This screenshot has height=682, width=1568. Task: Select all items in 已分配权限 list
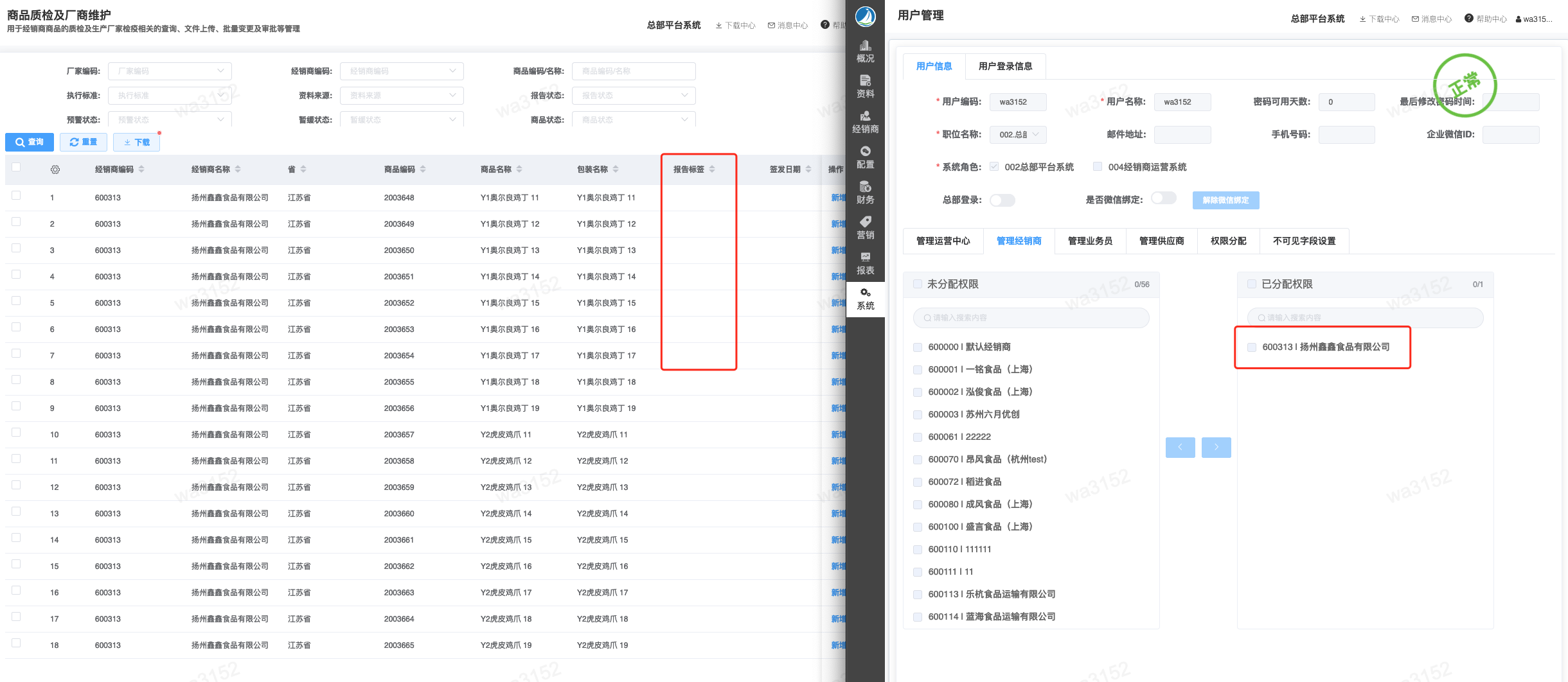coord(1252,284)
